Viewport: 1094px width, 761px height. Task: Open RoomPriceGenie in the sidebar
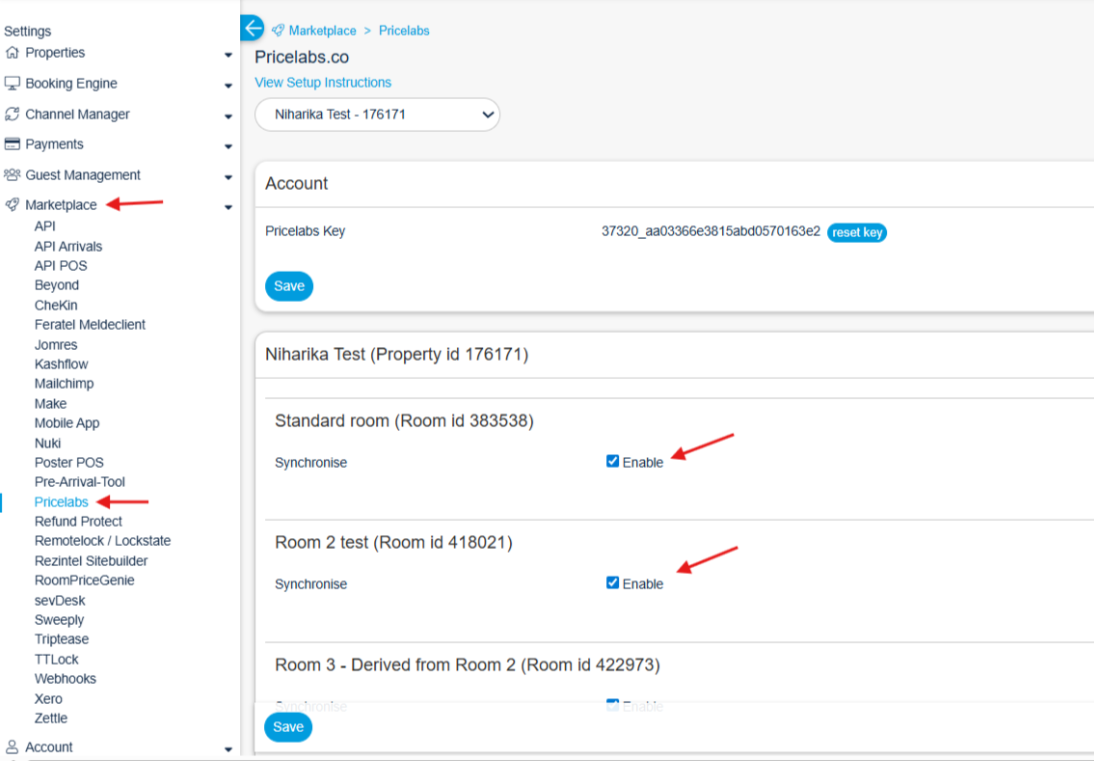(84, 580)
